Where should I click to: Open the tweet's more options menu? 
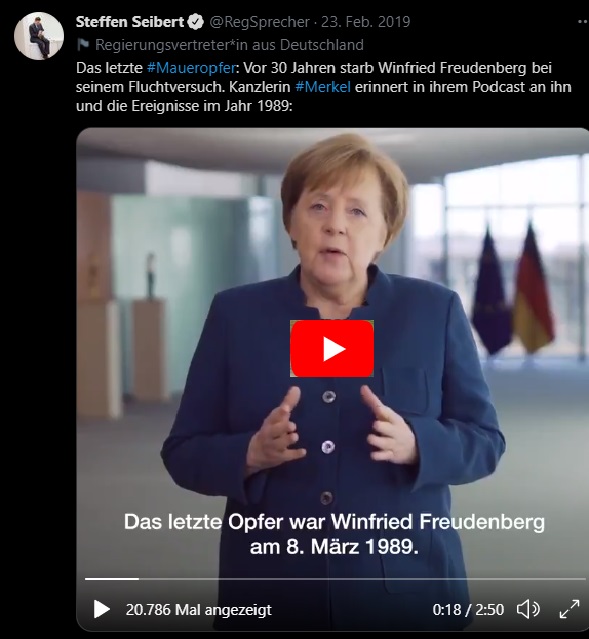pyautogui.click(x=583, y=22)
